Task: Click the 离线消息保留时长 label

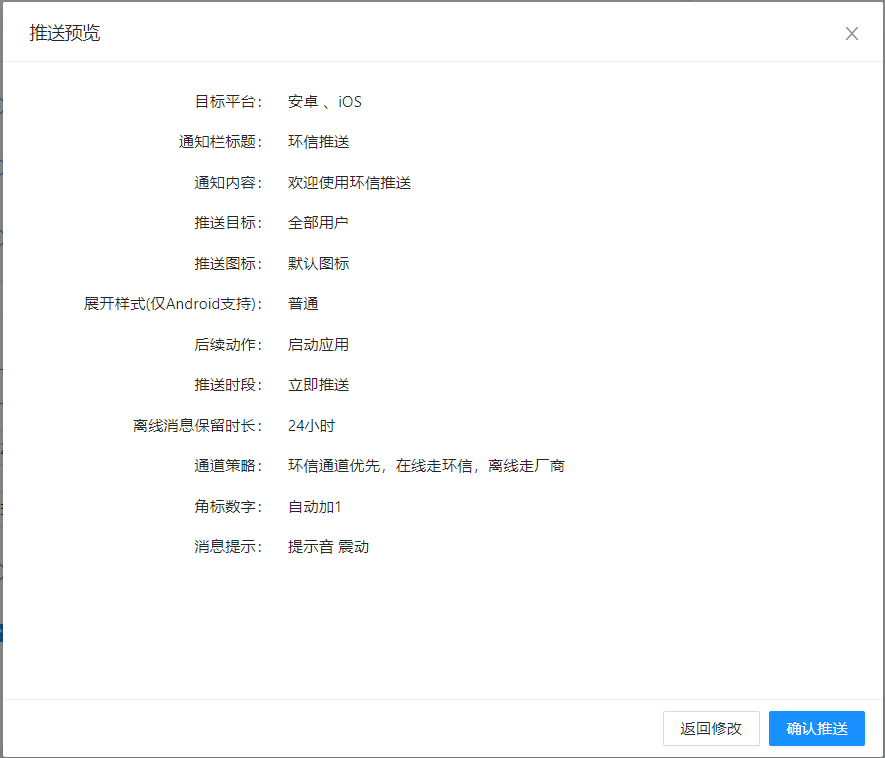Action: tap(198, 426)
